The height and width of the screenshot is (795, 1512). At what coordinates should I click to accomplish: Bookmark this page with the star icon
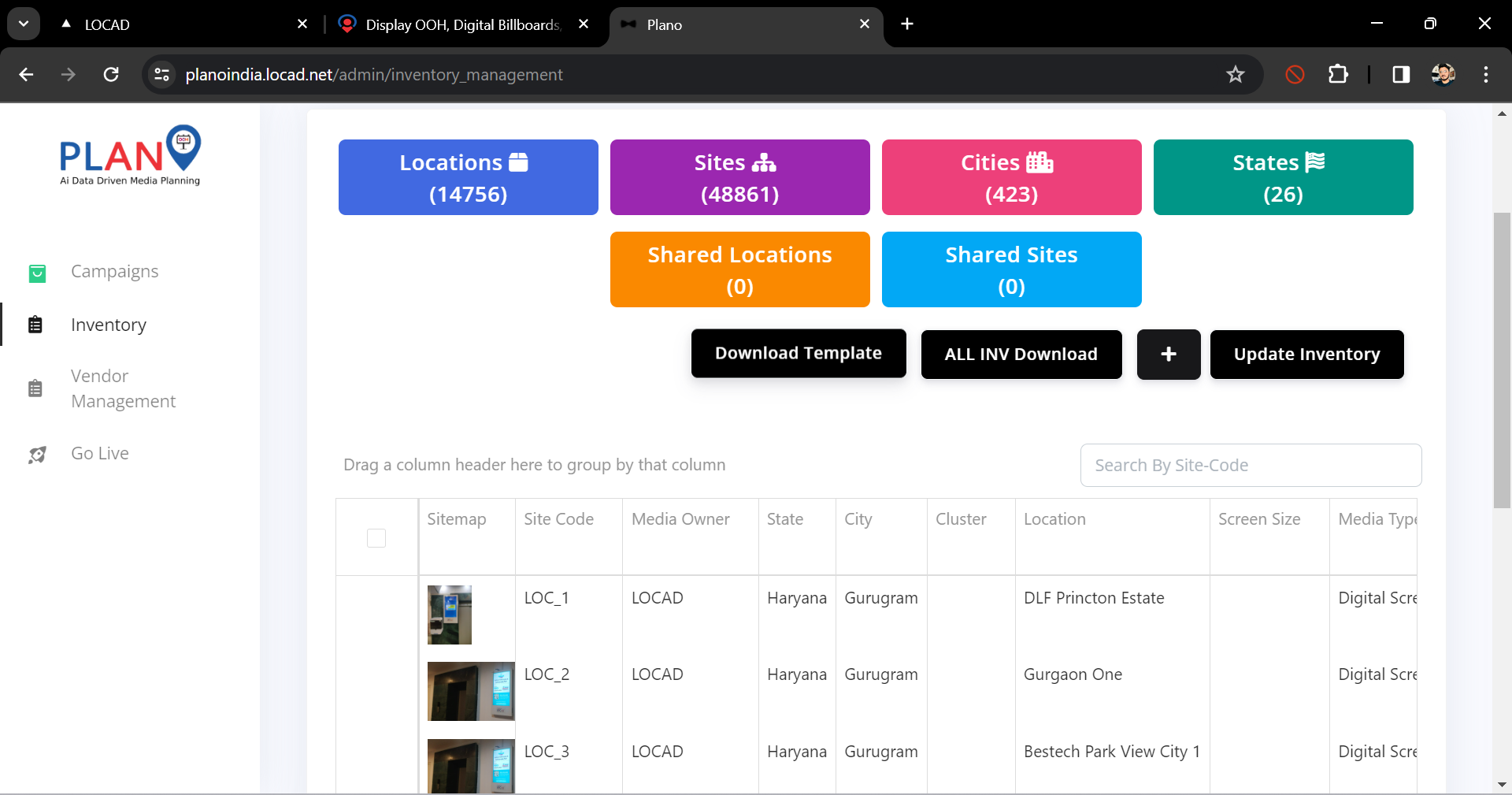pyautogui.click(x=1235, y=75)
